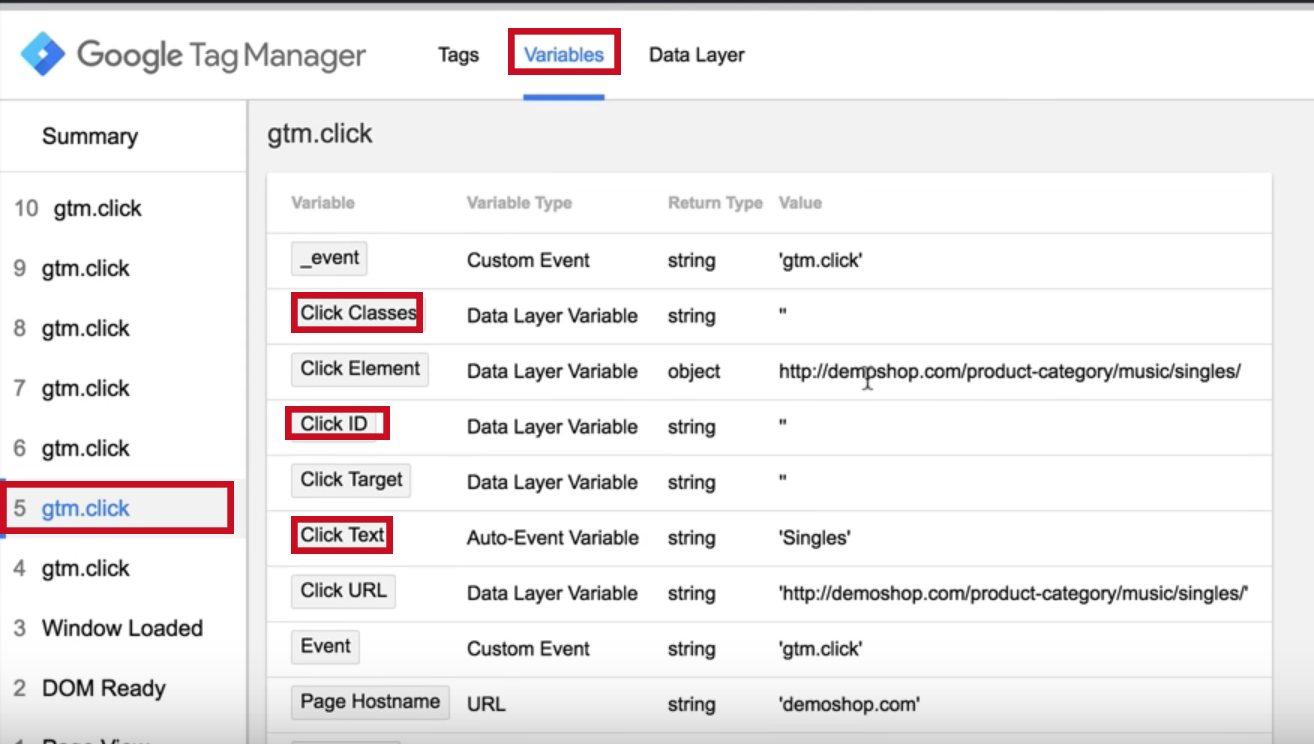Viewport: 1314px width, 744px height.
Task: Click the Click Element variable button
Action: pyautogui.click(x=359, y=369)
